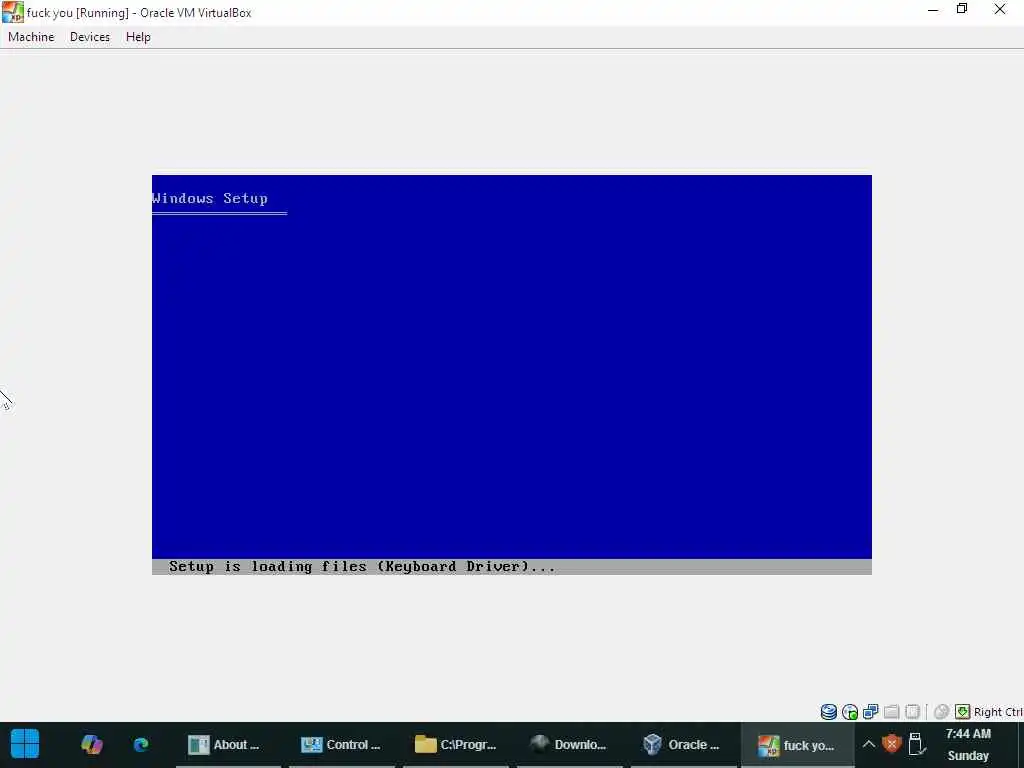Click the shared folders indicator icon
This screenshot has height=768, width=1024.
(x=891, y=712)
